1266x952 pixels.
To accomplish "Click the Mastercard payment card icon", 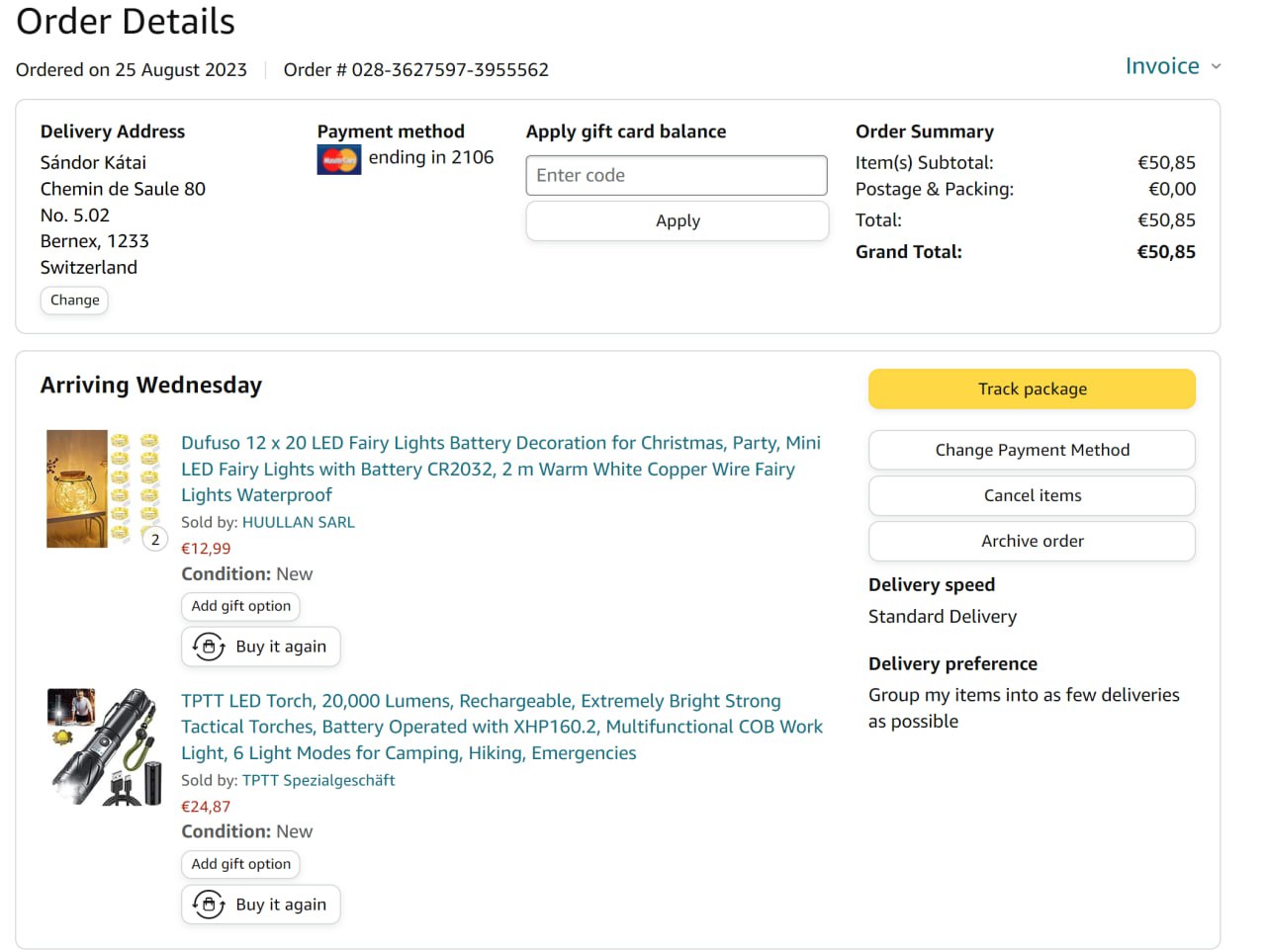I will tap(338, 159).
